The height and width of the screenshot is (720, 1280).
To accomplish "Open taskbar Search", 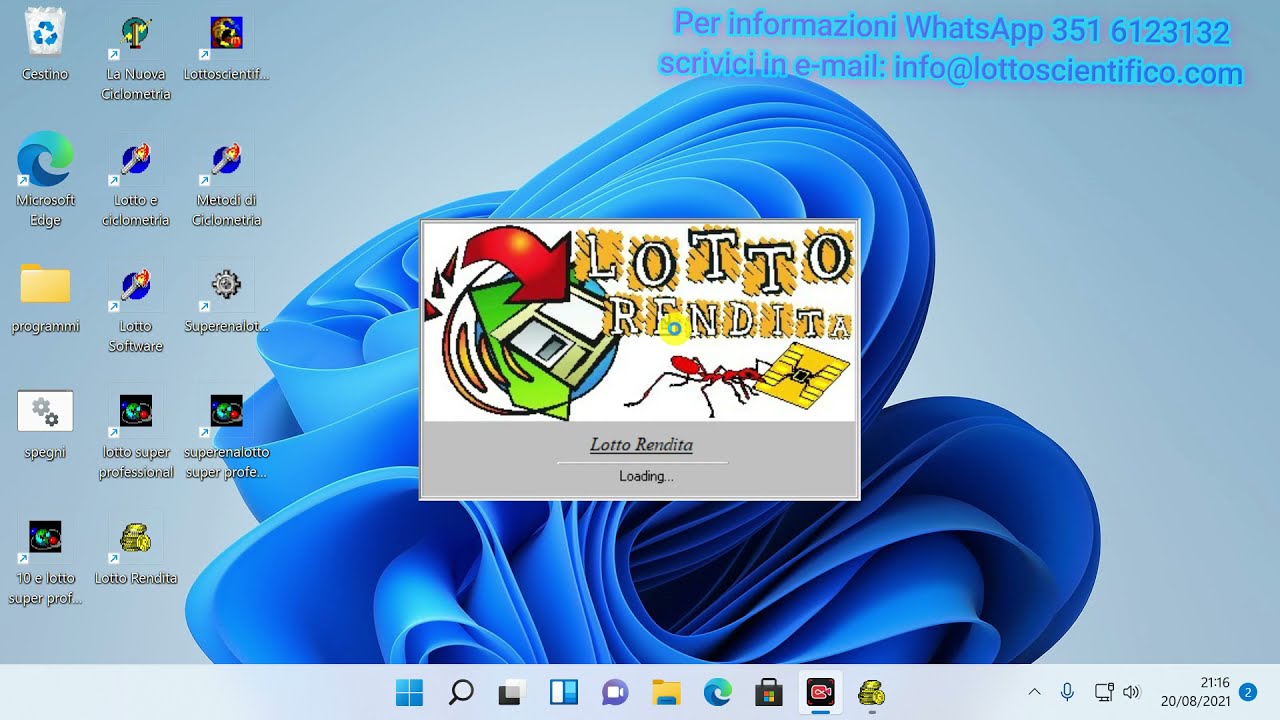I will coord(461,692).
